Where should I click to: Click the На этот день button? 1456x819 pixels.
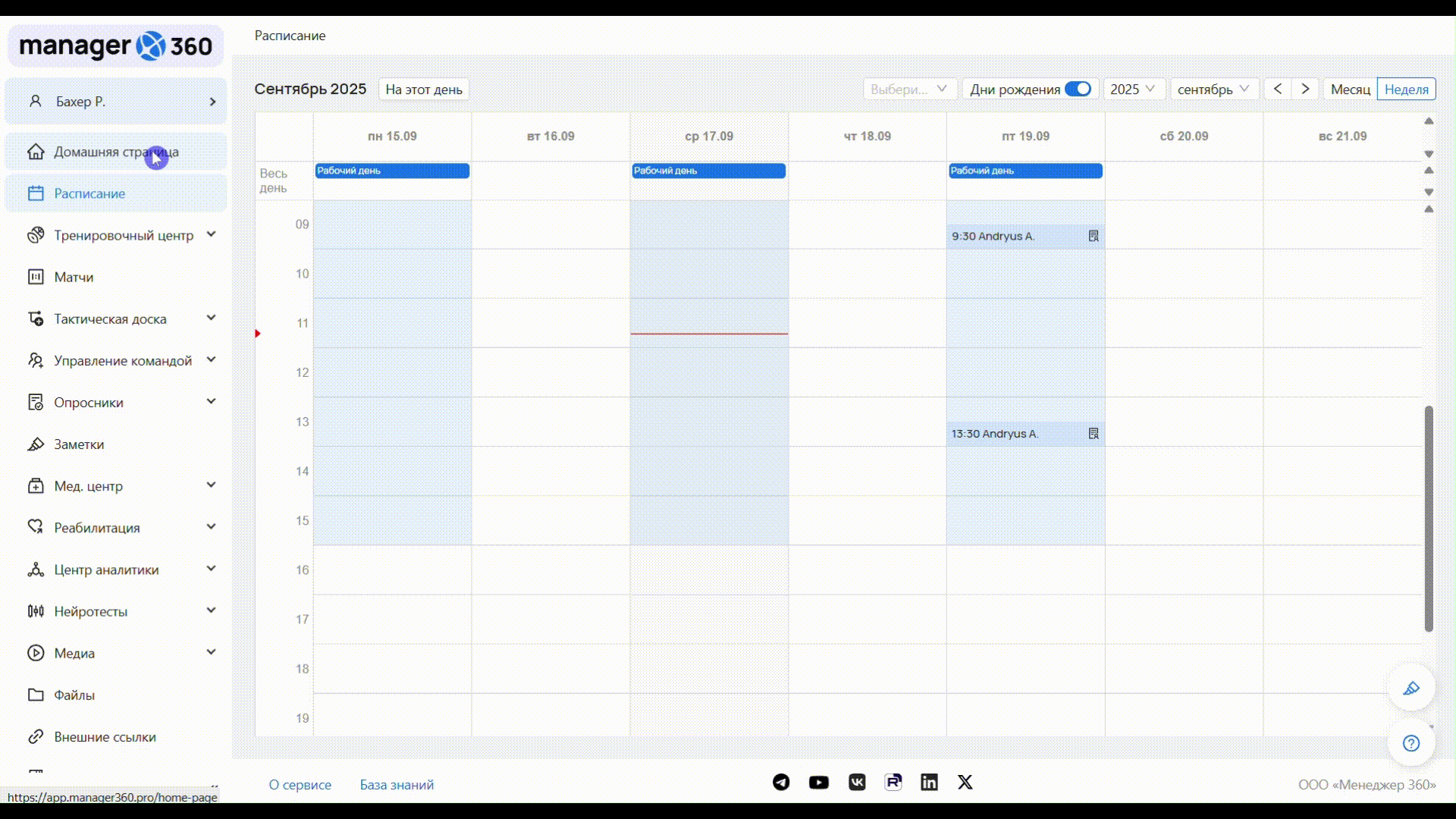(x=423, y=89)
